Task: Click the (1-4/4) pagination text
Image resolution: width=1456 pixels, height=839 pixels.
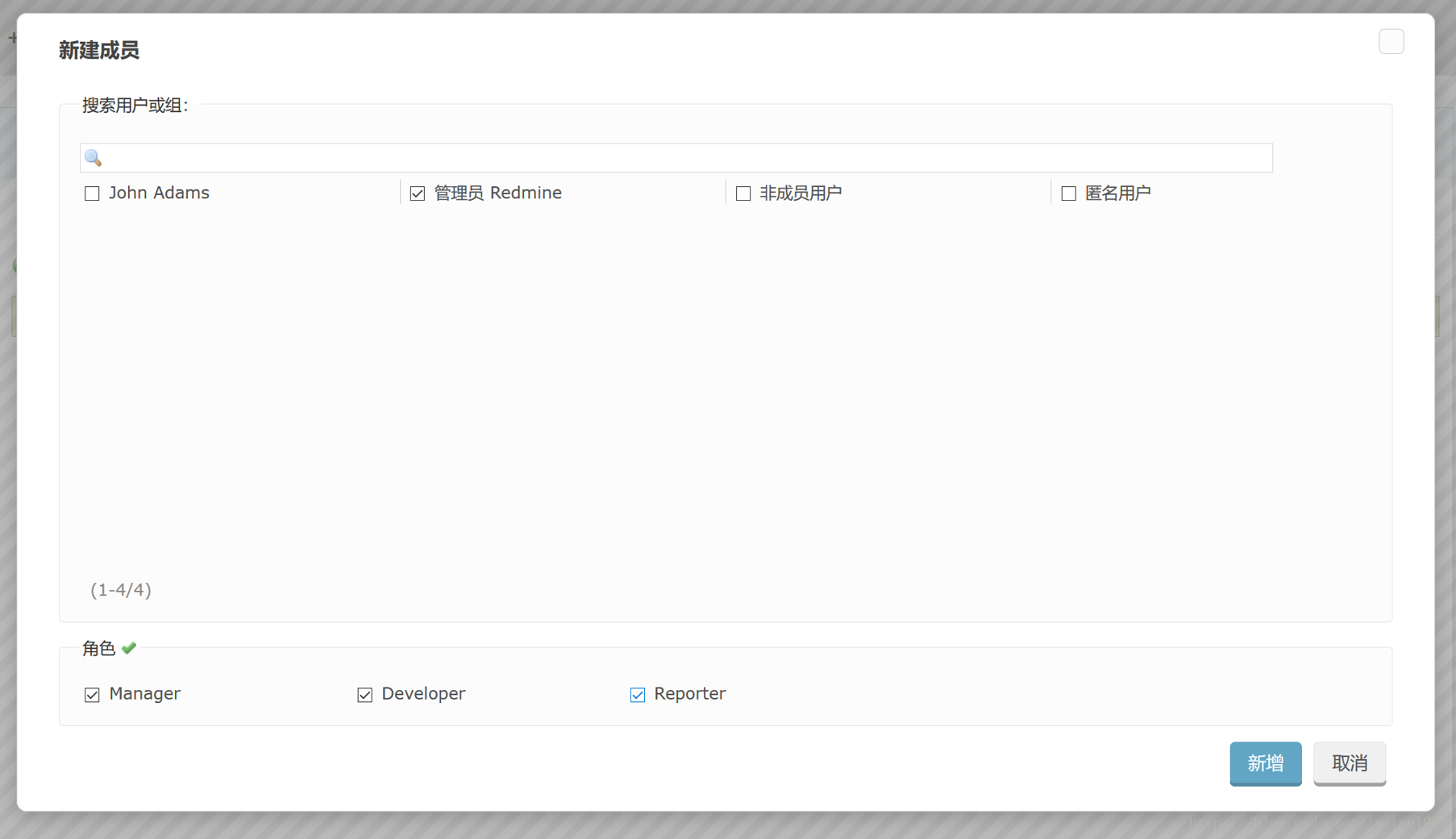Action: [x=121, y=590]
